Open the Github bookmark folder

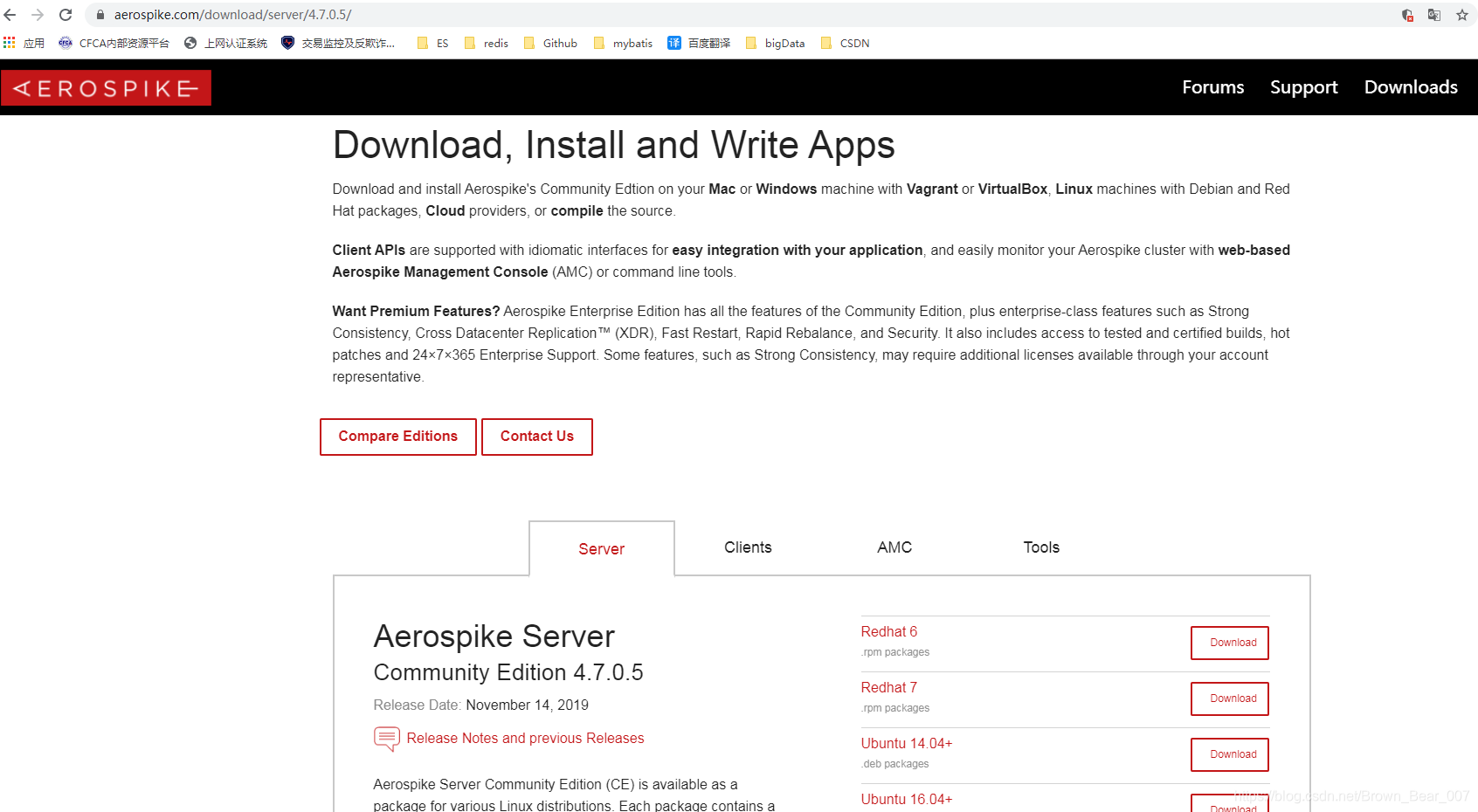550,43
